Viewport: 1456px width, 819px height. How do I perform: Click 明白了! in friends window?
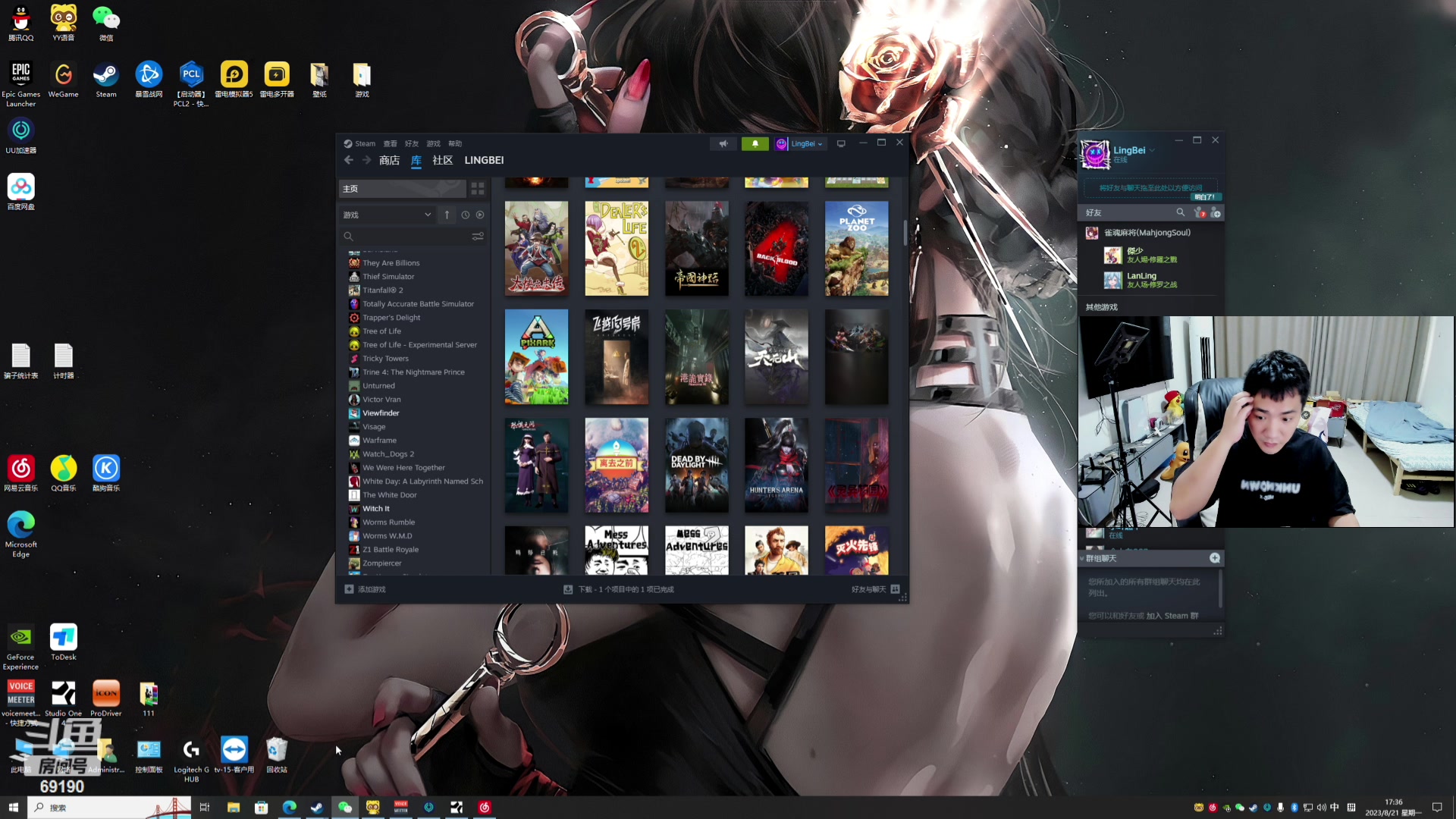pyautogui.click(x=1205, y=196)
